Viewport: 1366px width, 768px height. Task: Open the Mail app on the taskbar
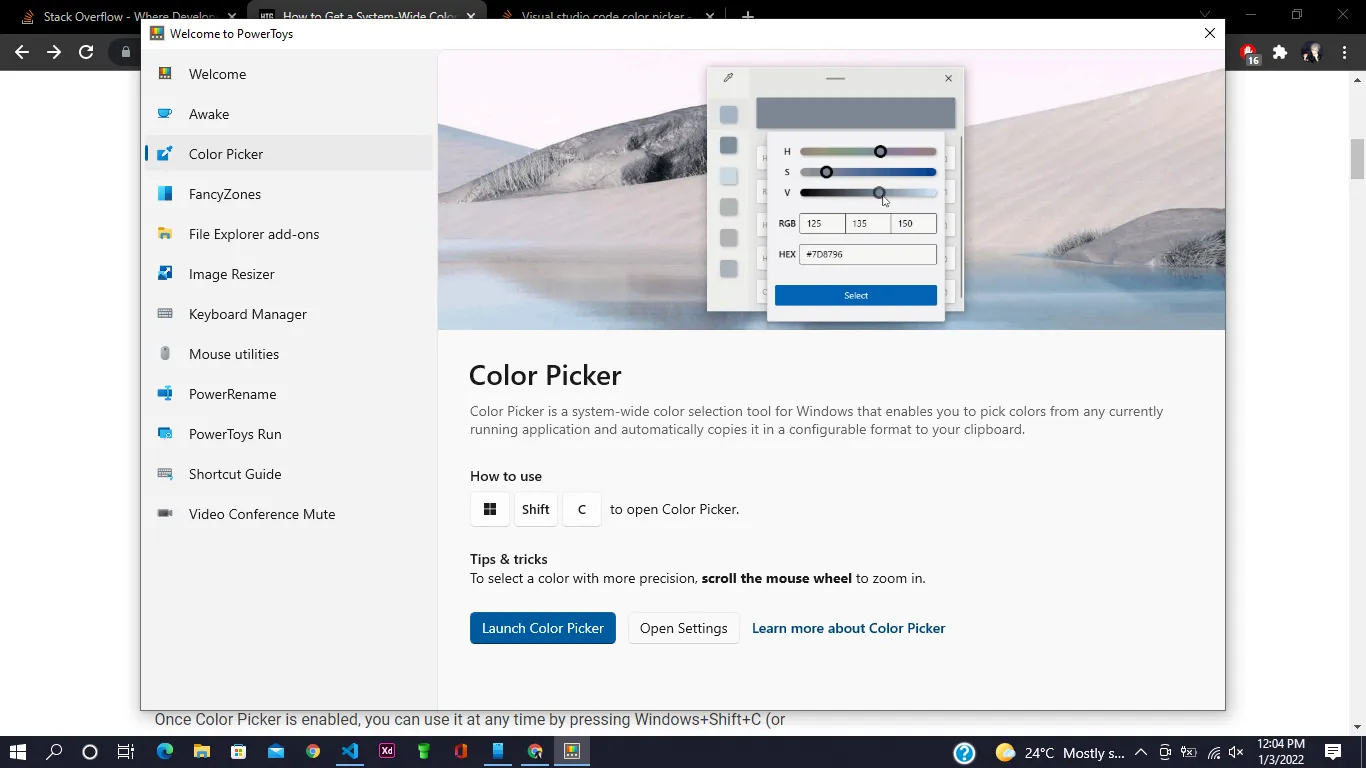pyautogui.click(x=276, y=752)
